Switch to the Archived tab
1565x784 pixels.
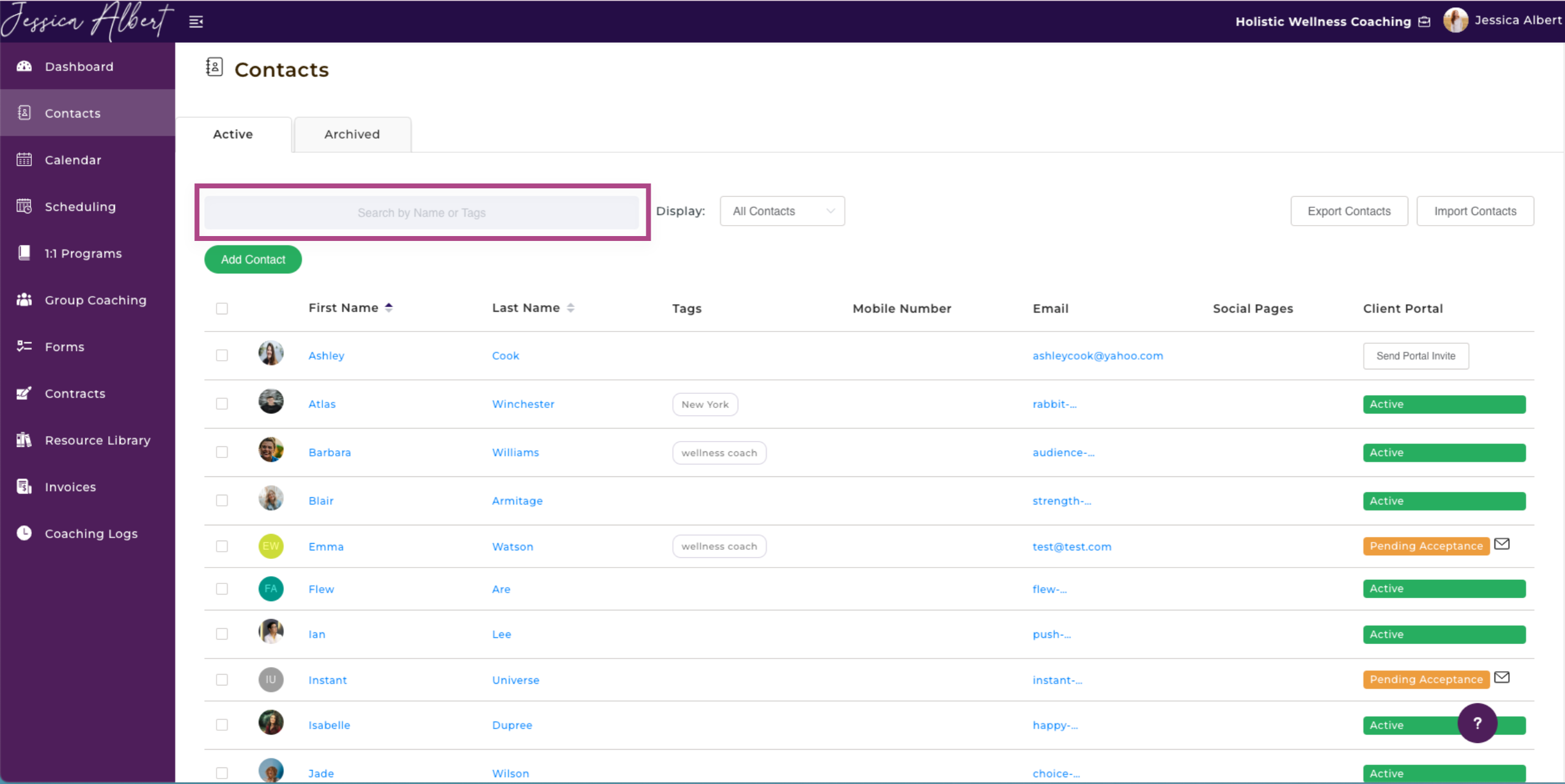pyautogui.click(x=352, y=134)
